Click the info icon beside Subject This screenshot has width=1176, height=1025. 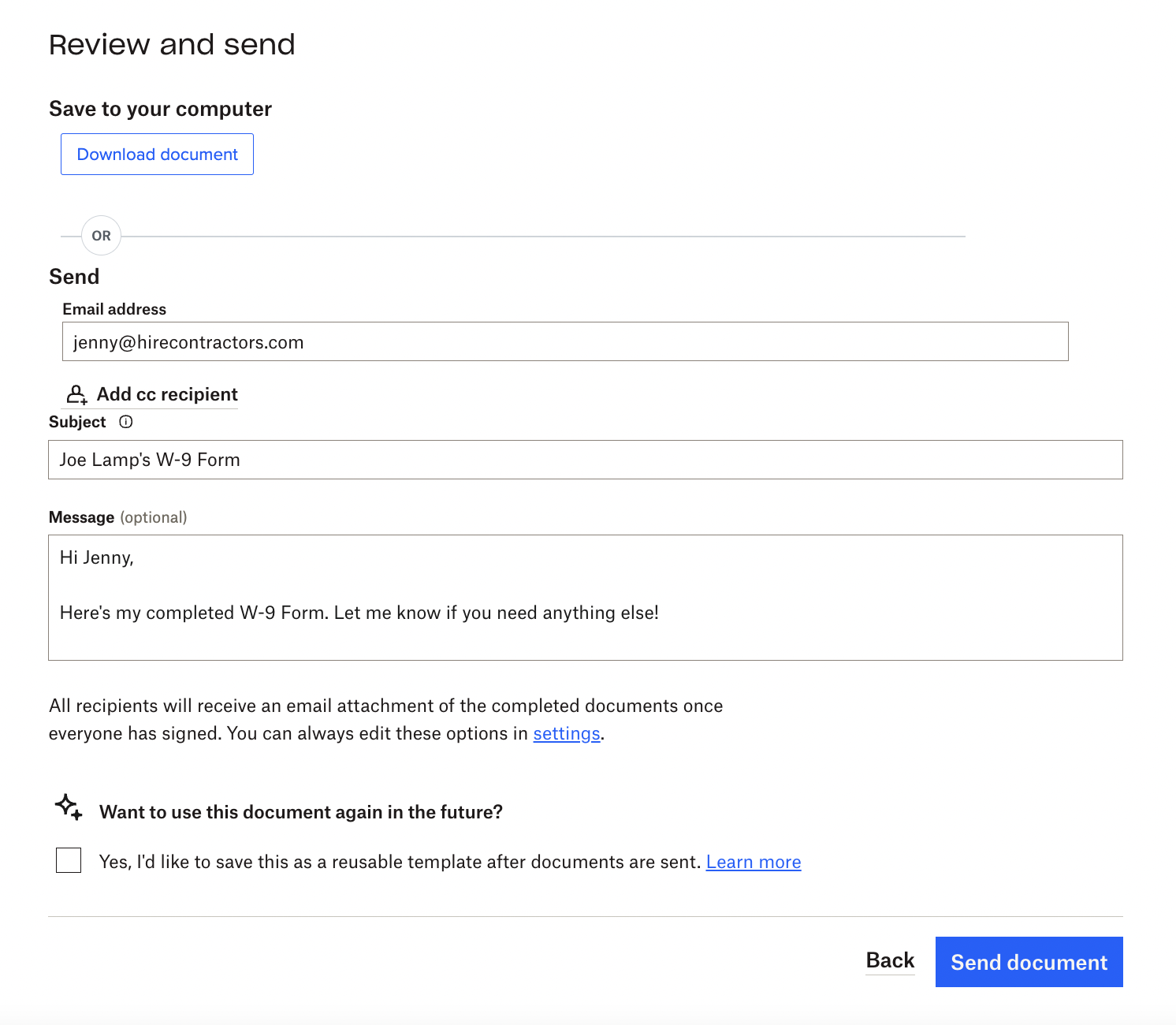[x=125, y=422]
